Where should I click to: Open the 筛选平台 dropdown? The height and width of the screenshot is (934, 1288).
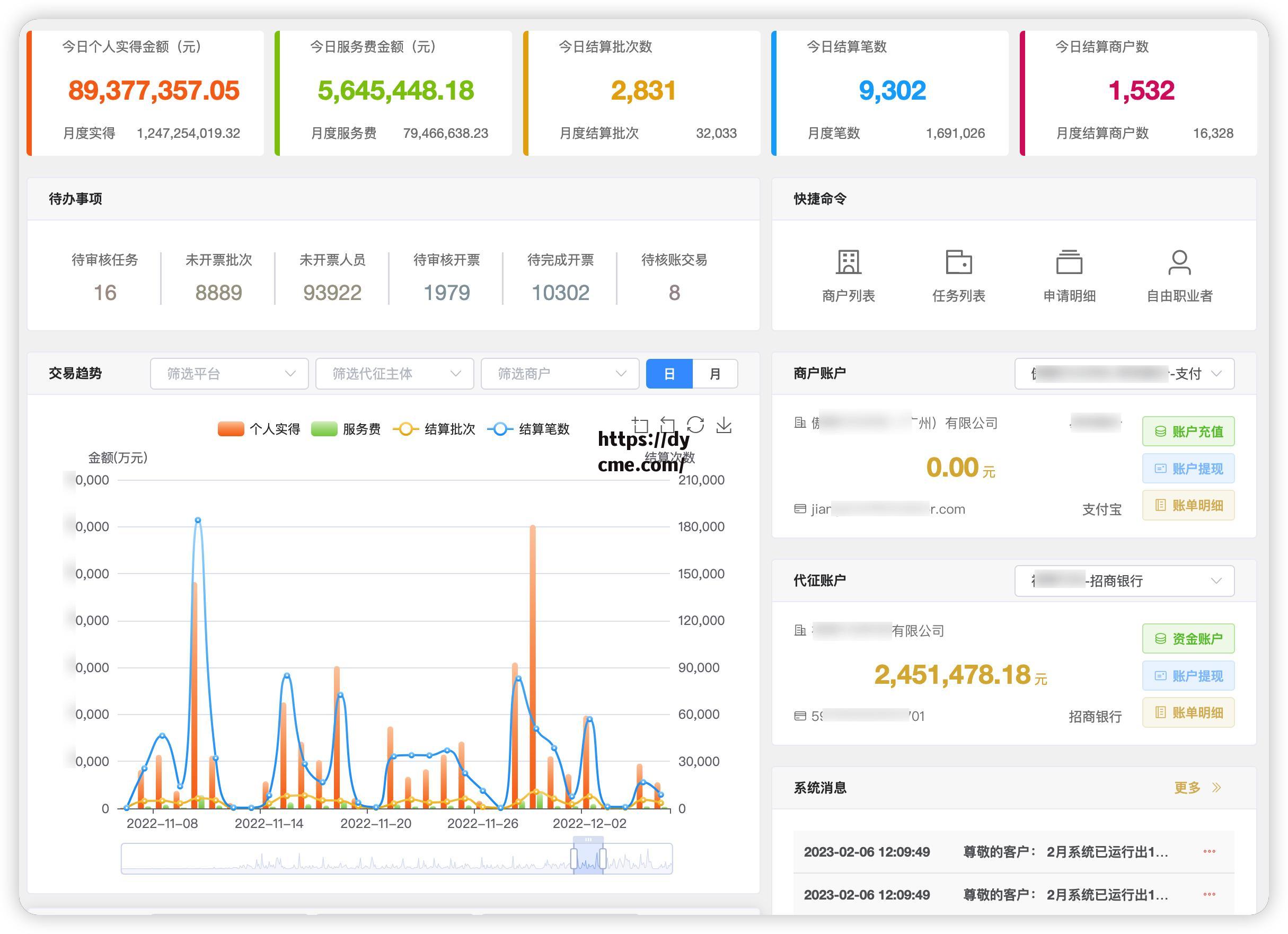[229, 374]
